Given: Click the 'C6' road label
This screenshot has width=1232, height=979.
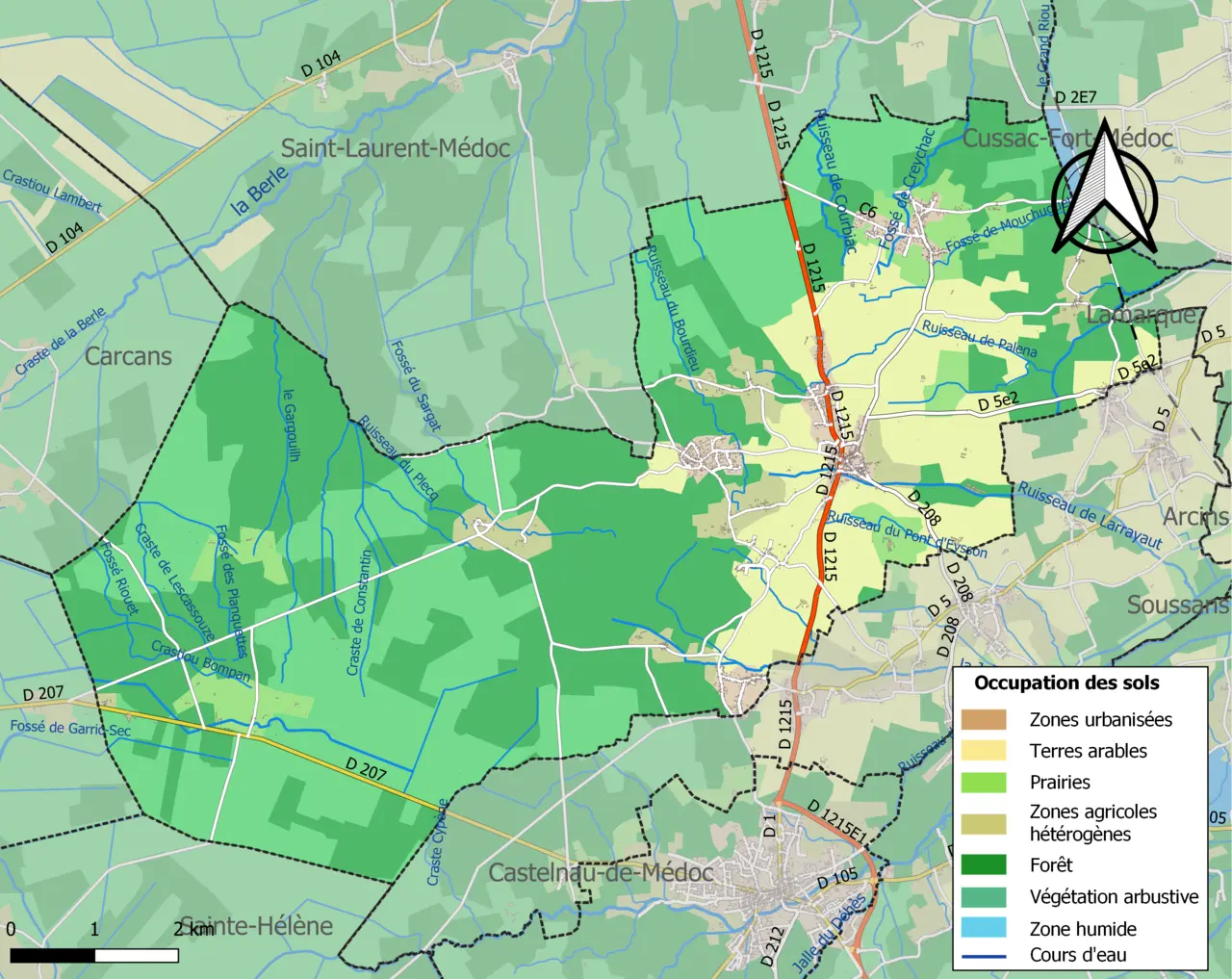Looking at the screenshot, I should [868, 210].
